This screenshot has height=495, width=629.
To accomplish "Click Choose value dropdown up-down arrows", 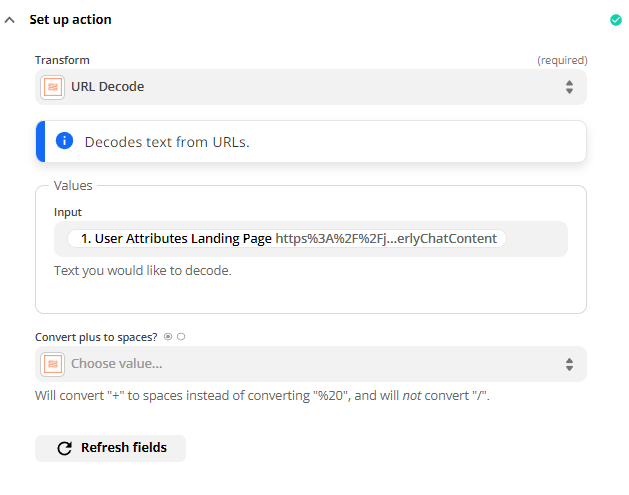I will (x=569, y=364).
